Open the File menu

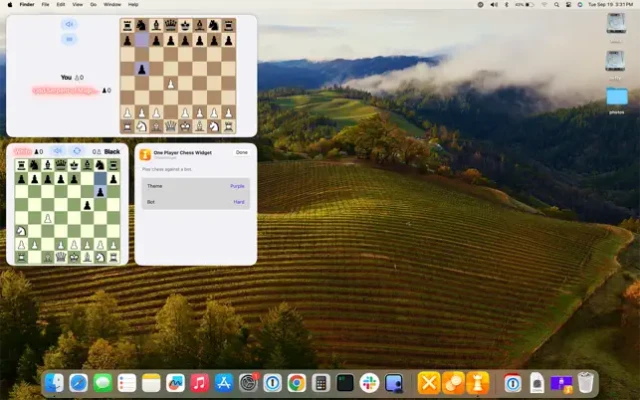pos(45,5)
